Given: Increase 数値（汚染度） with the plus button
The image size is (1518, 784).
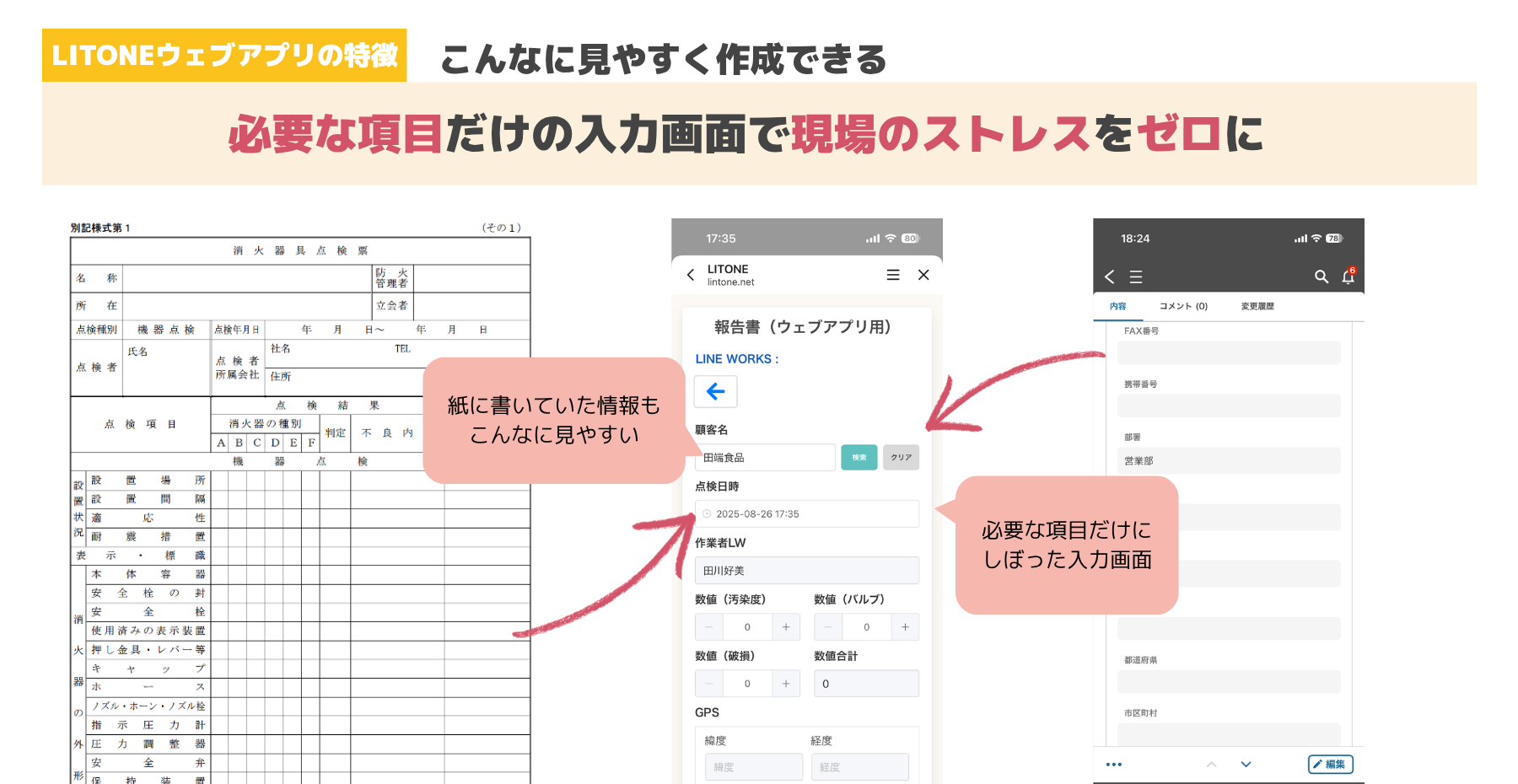Looking at the screenshot, I should (786, 627).
